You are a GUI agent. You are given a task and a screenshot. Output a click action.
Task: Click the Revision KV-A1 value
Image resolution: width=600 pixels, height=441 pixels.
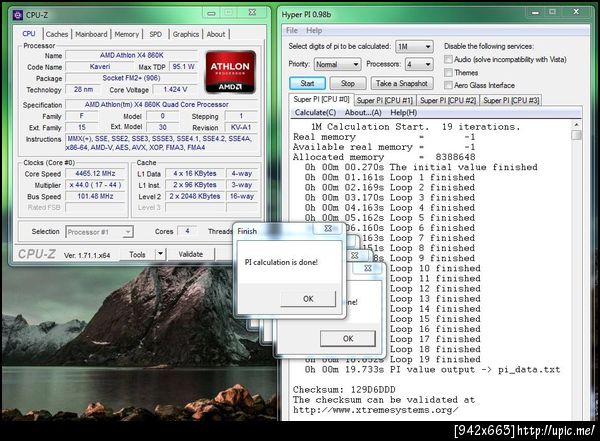pos(241,127)
